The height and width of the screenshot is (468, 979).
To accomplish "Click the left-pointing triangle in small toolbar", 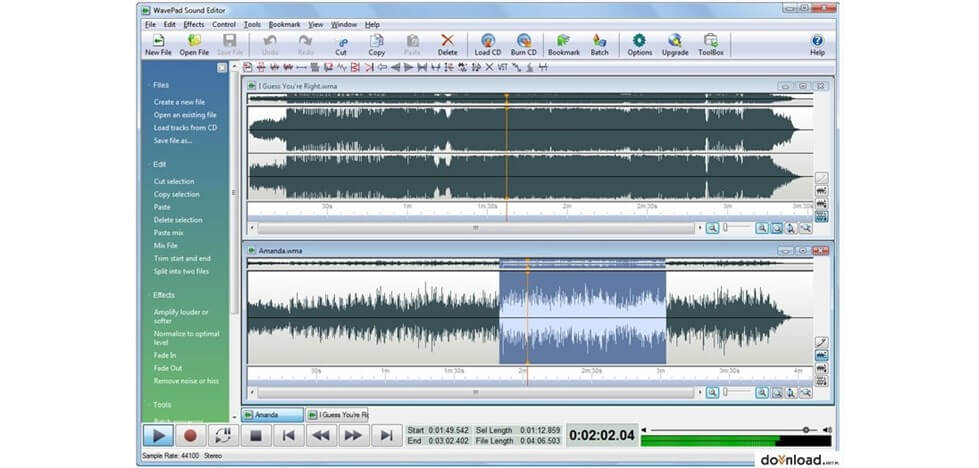I will (x=395, y=67).
